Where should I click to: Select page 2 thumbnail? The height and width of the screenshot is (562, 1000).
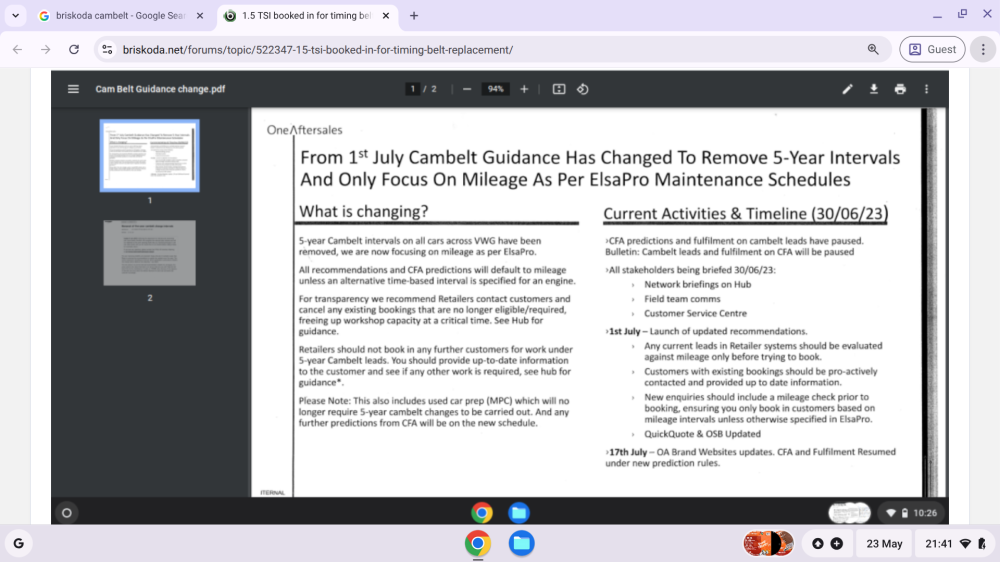(149, 253)
